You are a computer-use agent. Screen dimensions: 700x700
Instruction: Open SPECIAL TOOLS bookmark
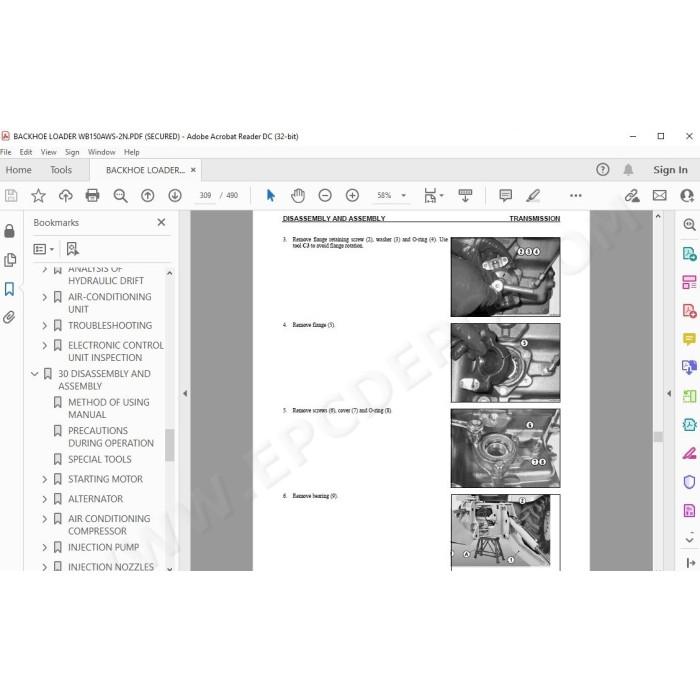100,459
